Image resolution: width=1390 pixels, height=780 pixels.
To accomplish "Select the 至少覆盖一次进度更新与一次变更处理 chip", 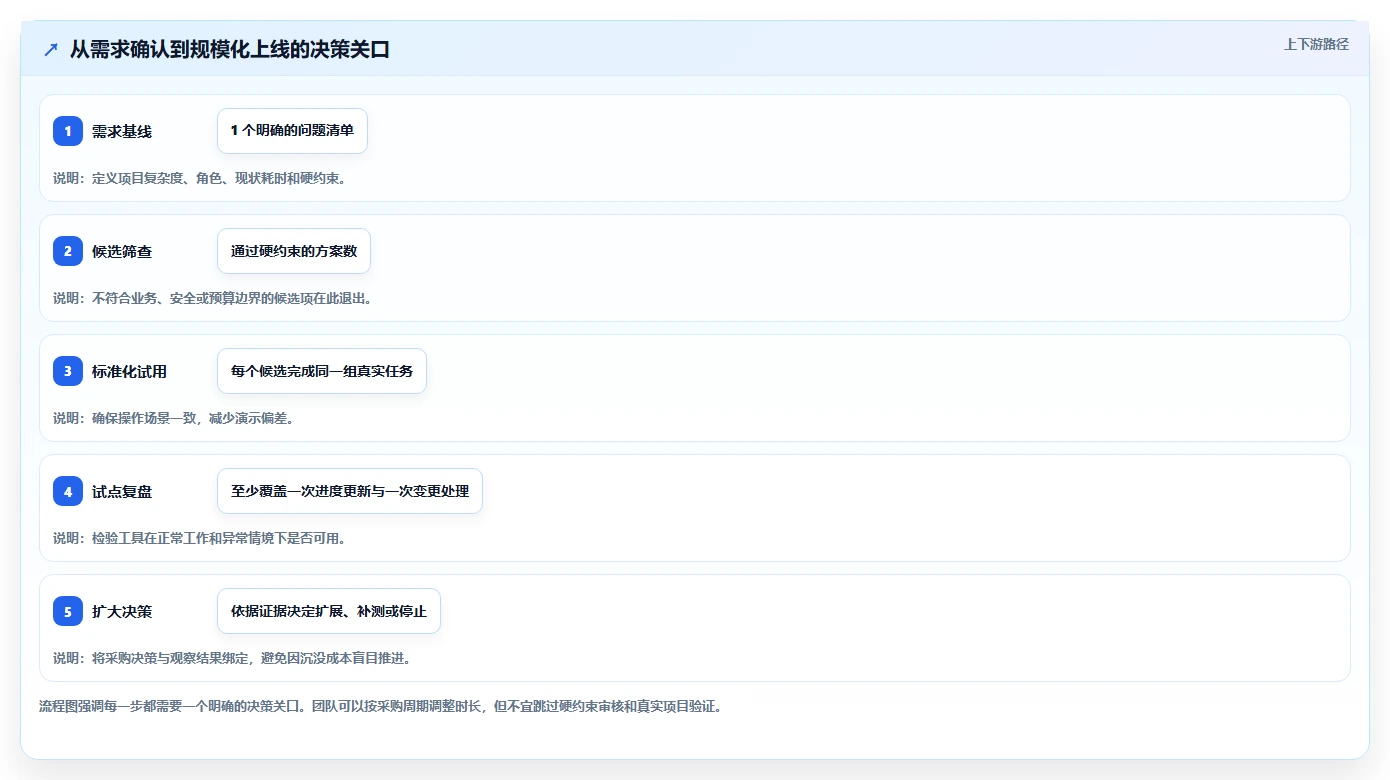I will point(350,491).
